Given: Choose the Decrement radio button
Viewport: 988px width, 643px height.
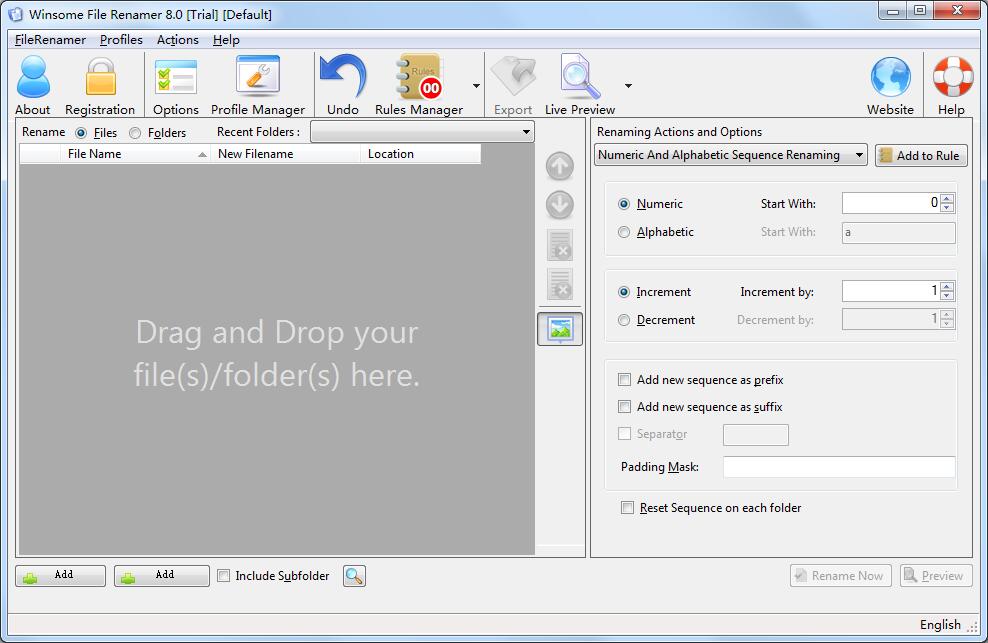Looking at the screenshot, I should [624, 320].
